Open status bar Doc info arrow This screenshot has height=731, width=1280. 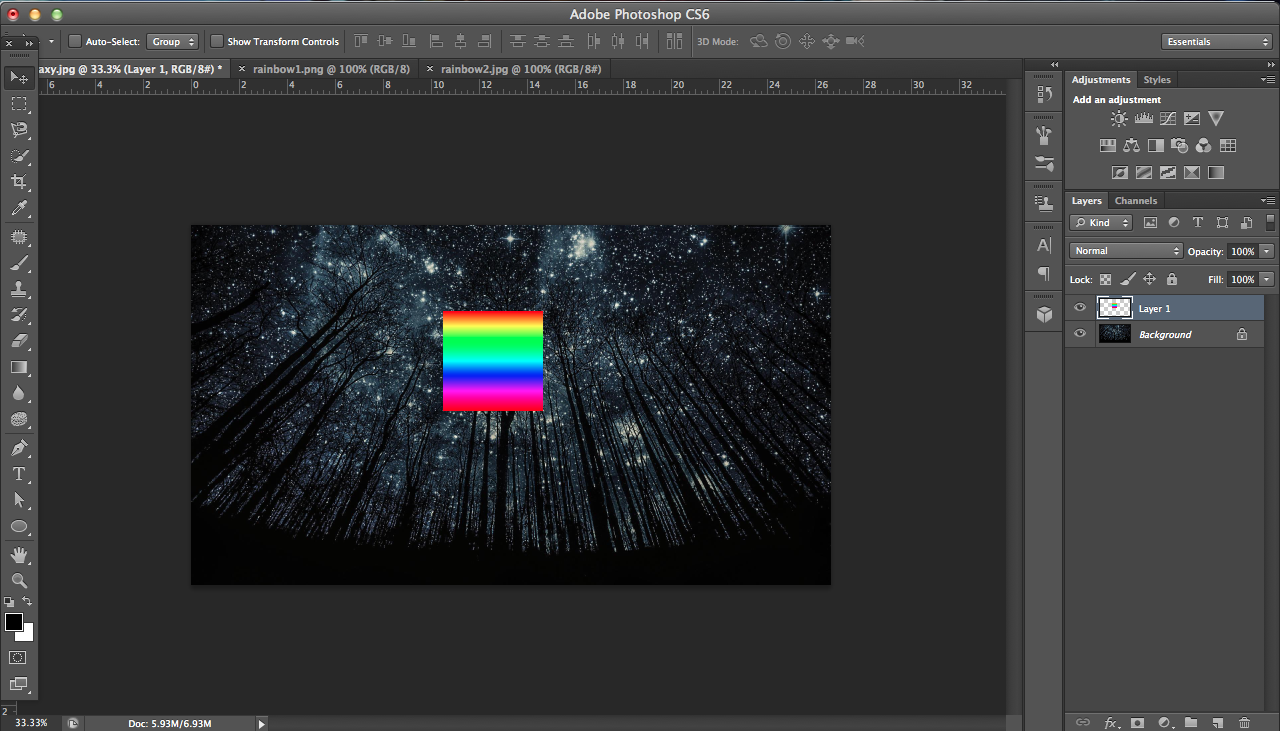point(262,723)
